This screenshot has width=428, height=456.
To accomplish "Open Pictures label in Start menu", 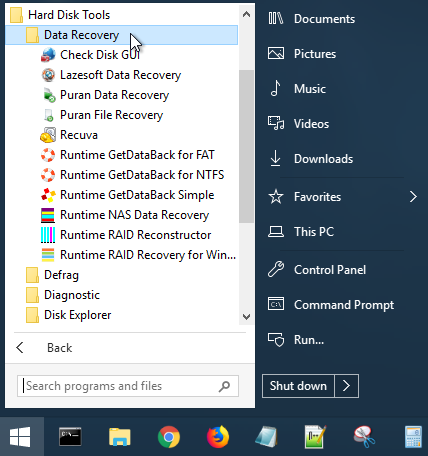I will (315, 54).
